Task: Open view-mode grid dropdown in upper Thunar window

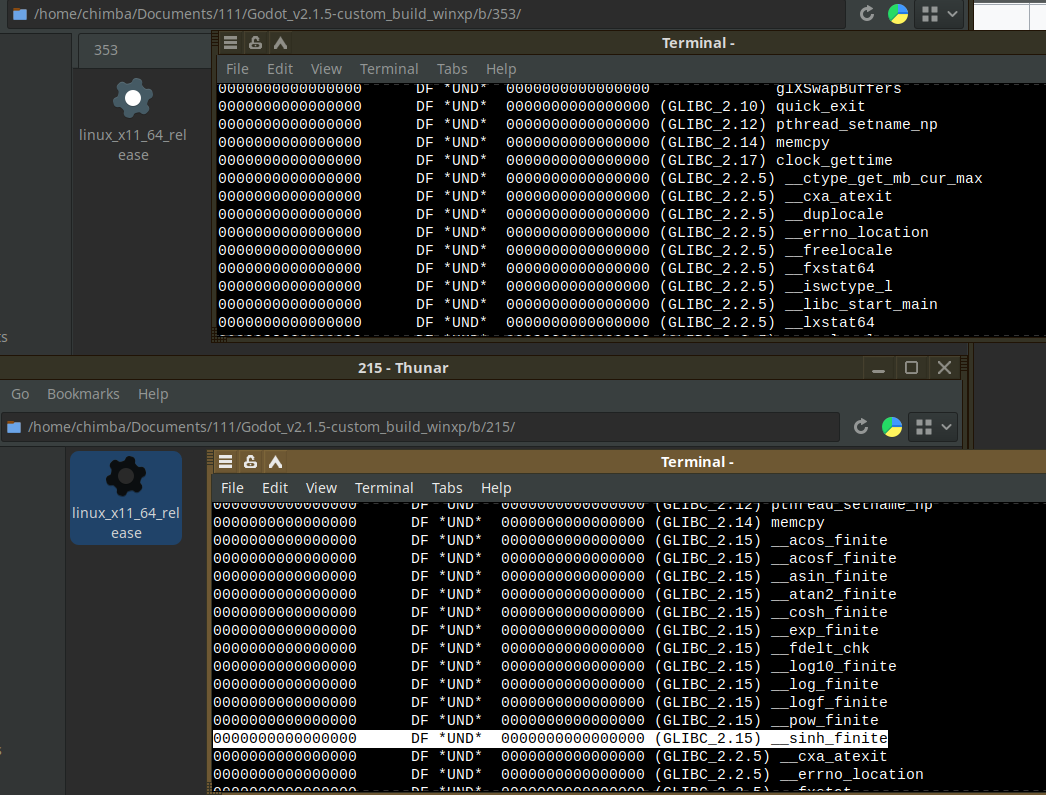Action: click(940, 13)
